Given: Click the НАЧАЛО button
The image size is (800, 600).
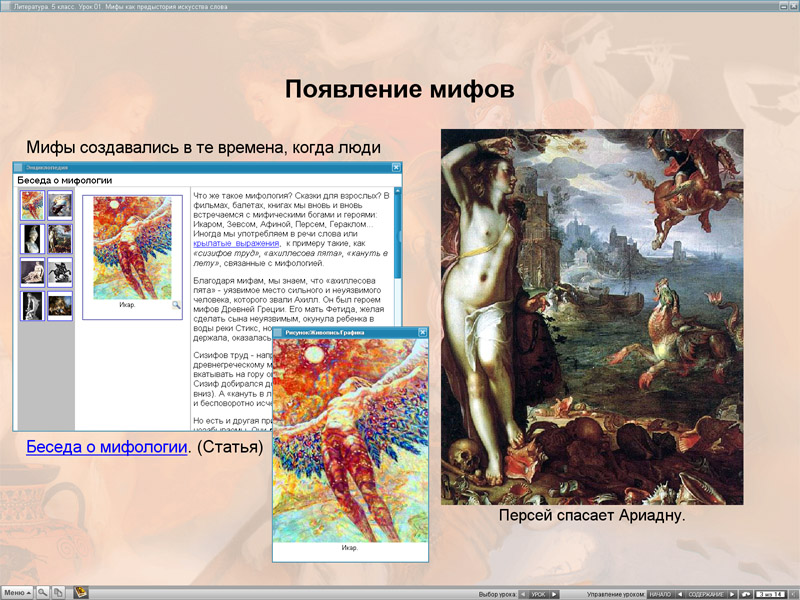Looking at the screenshot, I should point(660,594).
